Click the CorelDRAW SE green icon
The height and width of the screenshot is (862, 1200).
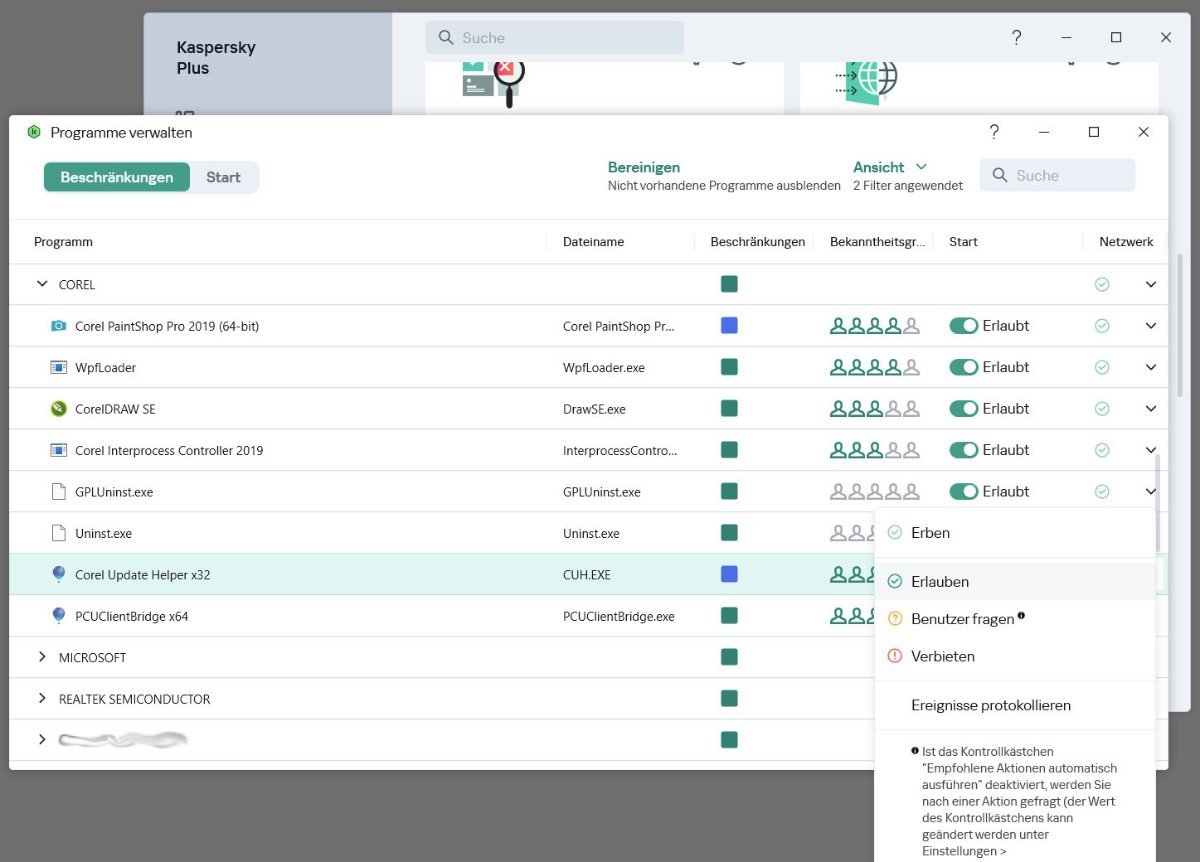tap(58, 409)
